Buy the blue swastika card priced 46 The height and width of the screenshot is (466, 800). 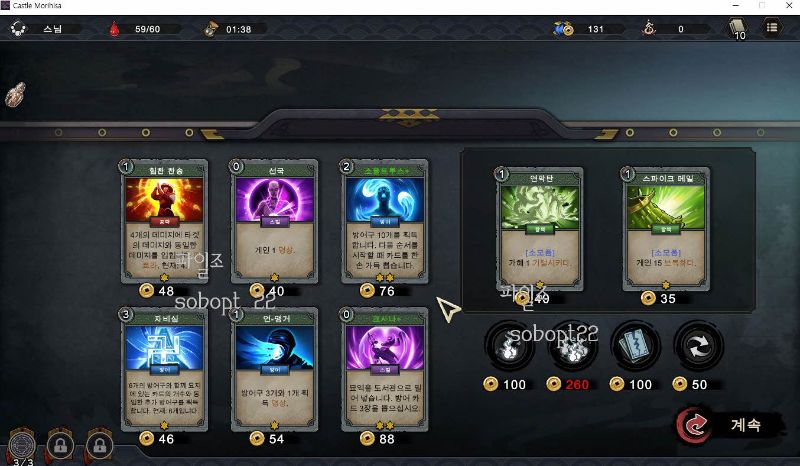(x=164, y=369)
